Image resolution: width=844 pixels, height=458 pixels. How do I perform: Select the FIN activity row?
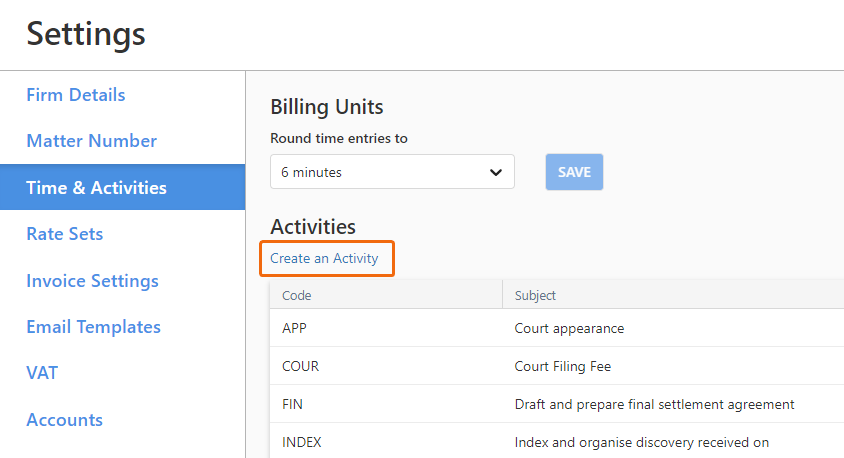tap(557, 404)
